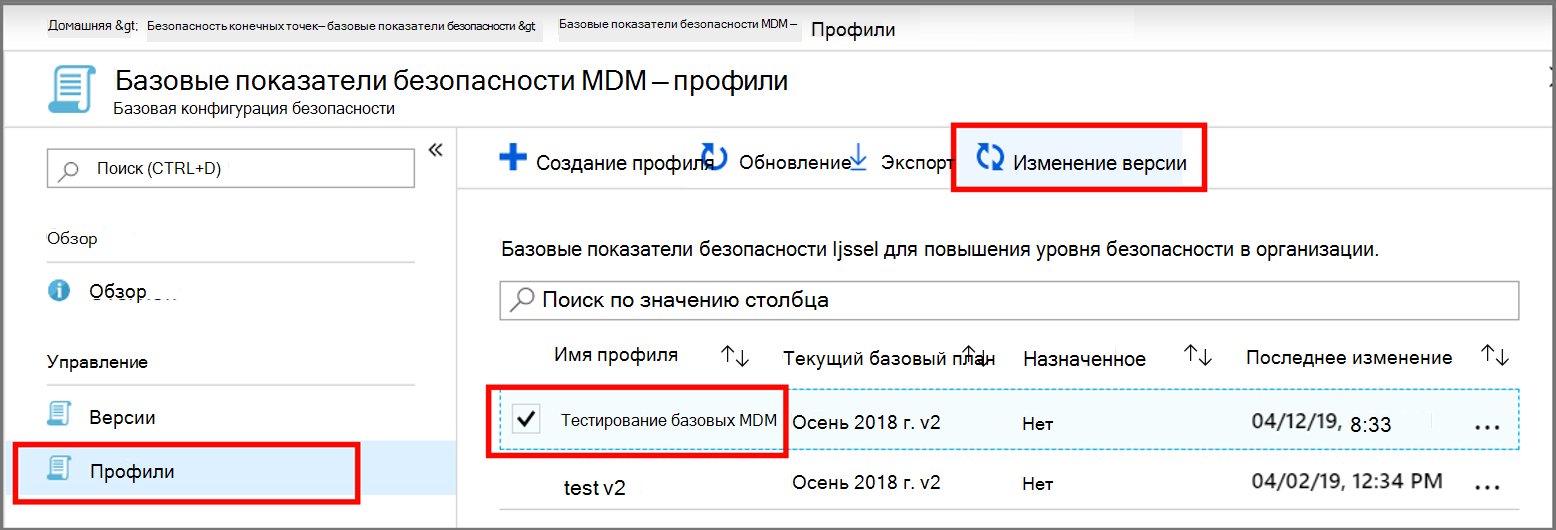Click Осень 2018 г. v2 in the first row
This screenshot has height=530, width=1556.
866,422
